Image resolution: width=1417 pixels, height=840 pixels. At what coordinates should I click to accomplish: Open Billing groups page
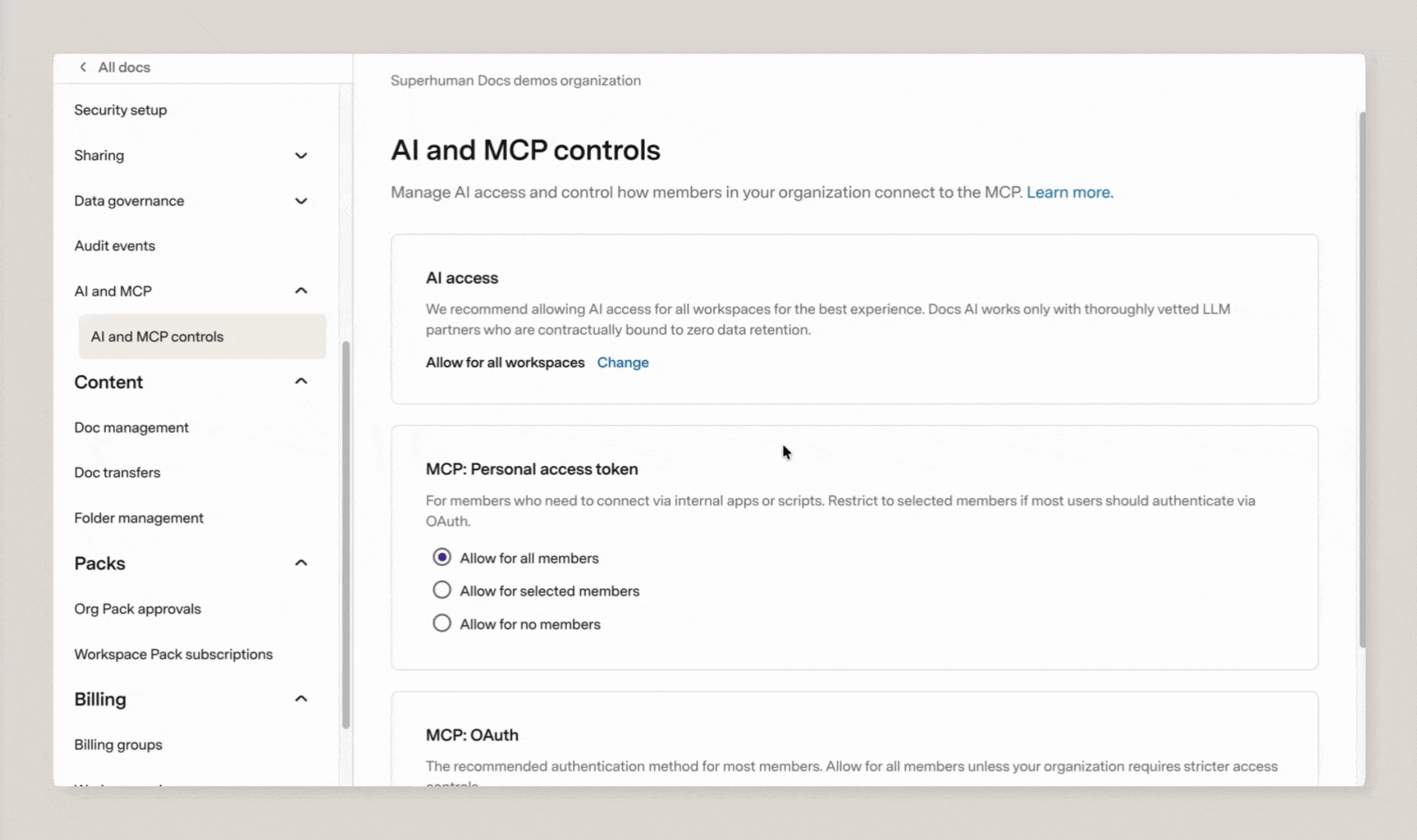[x=118, y=745]
